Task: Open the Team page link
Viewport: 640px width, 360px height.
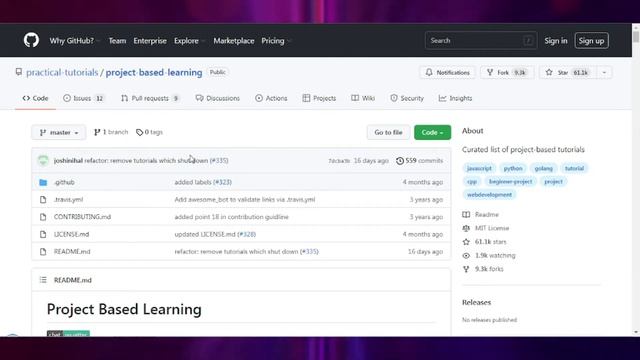Action: [117, 41]
